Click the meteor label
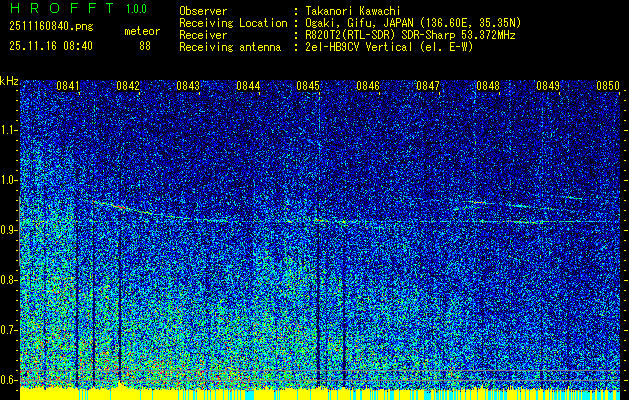Viewport: 629px width, 400px height. [x=142, y=31]
